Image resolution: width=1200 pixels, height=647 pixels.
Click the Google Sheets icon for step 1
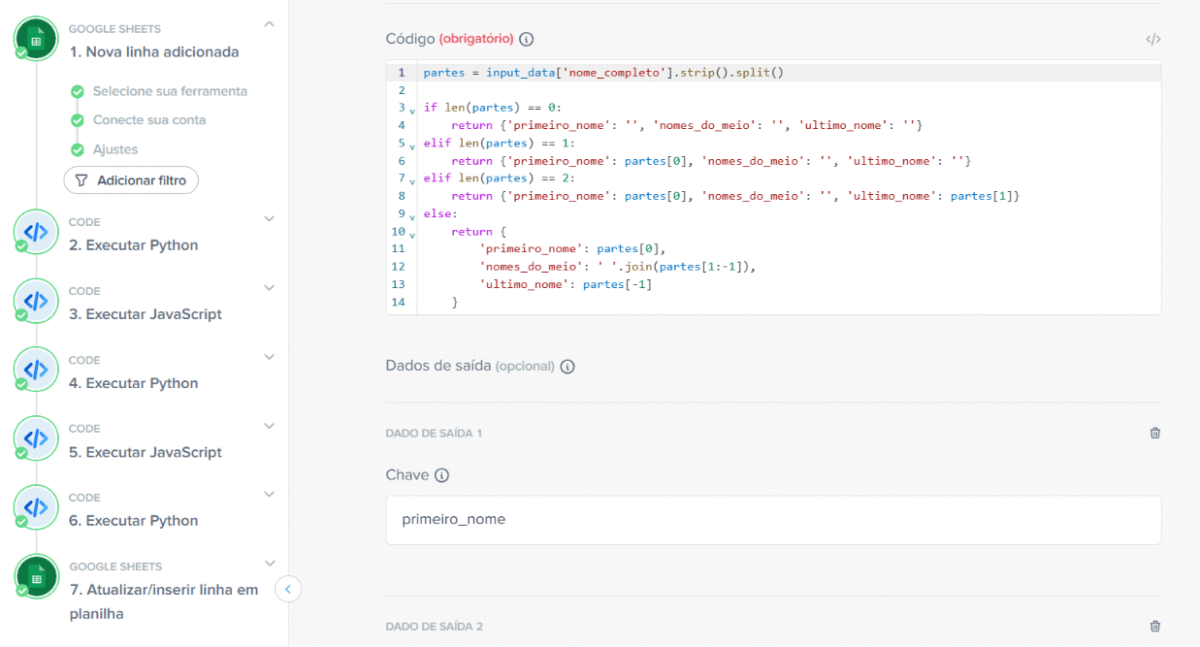click(36, 38)
